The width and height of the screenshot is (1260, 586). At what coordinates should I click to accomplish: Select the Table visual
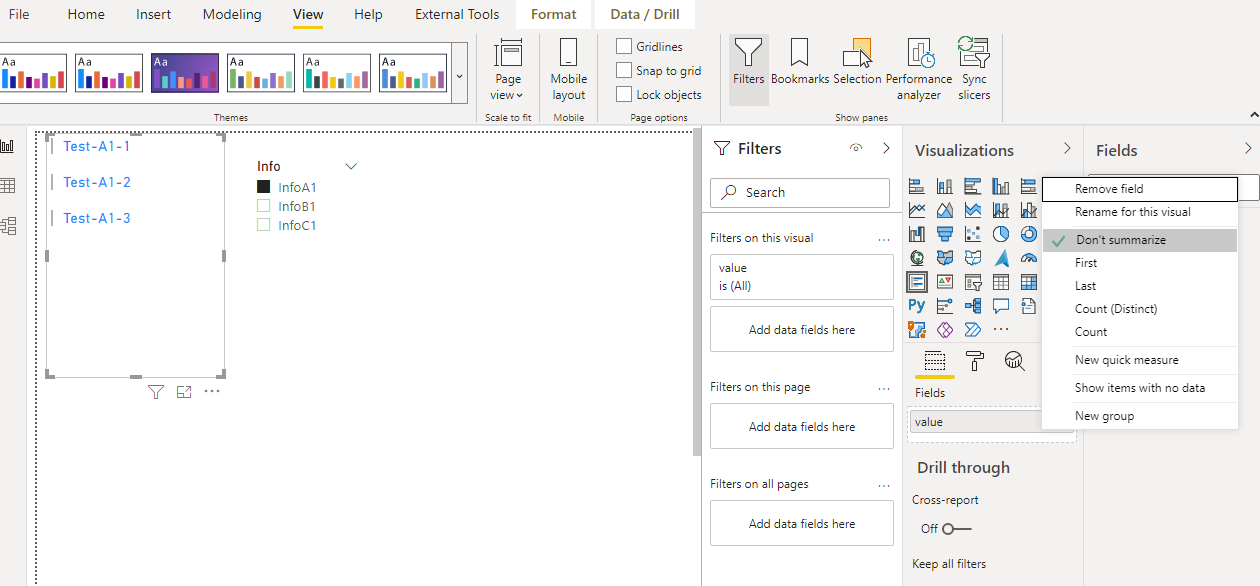point(1001,282)
